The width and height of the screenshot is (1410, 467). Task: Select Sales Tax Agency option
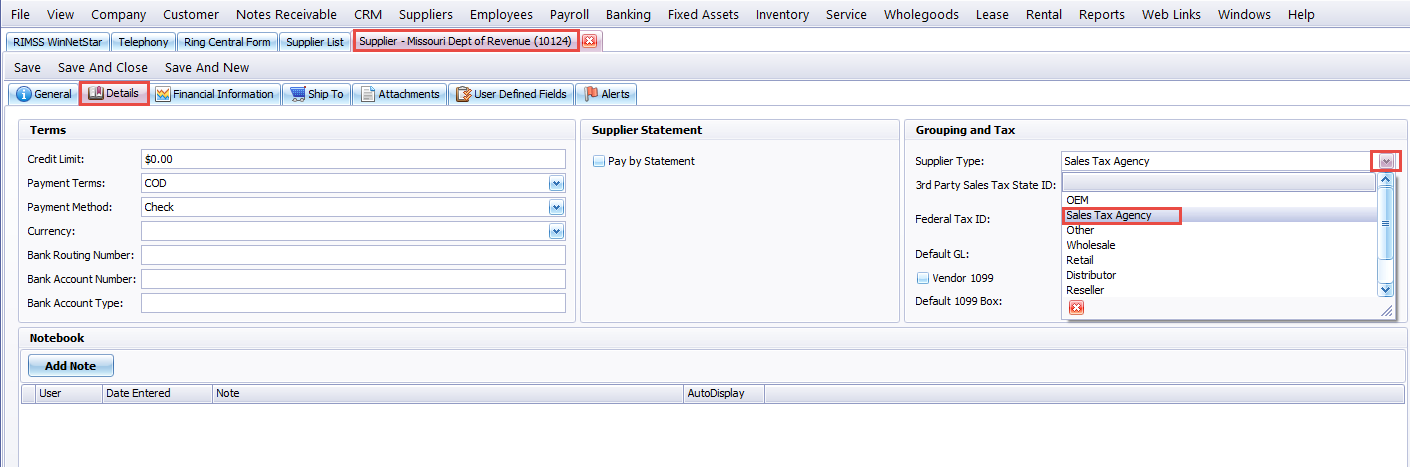tap(1219, 215)
